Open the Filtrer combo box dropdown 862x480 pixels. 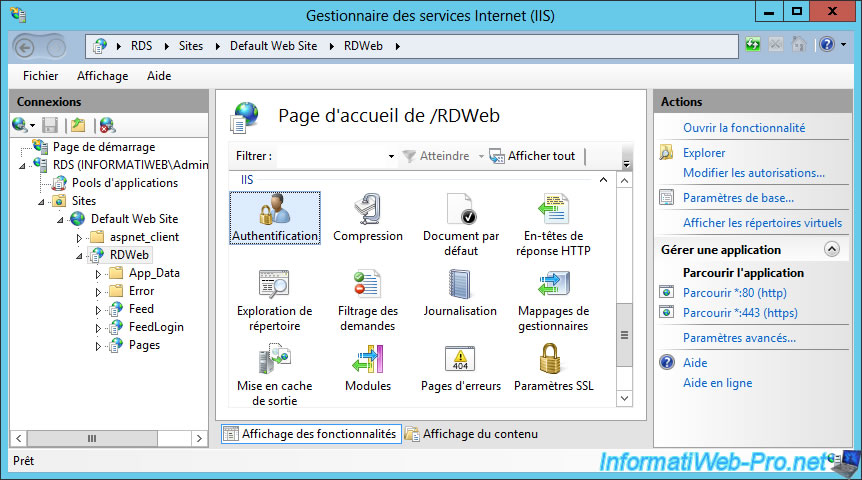391,156
